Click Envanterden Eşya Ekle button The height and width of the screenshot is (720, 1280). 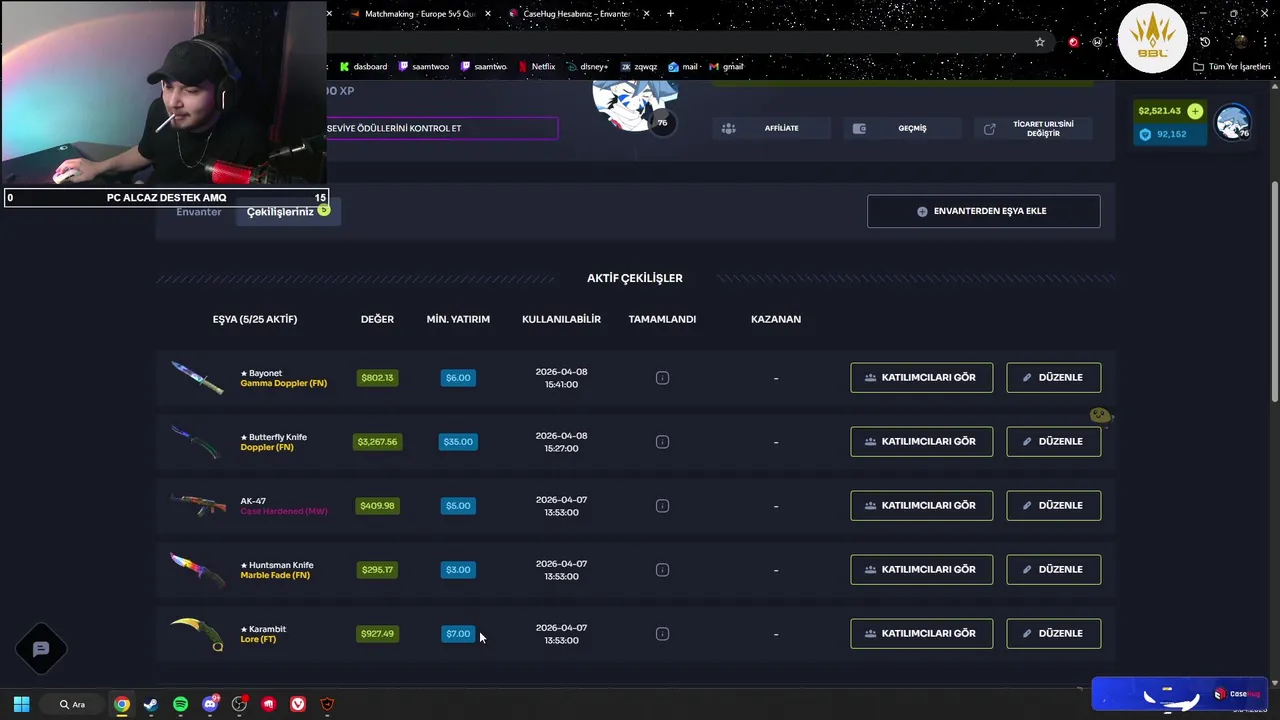[984, 211]
